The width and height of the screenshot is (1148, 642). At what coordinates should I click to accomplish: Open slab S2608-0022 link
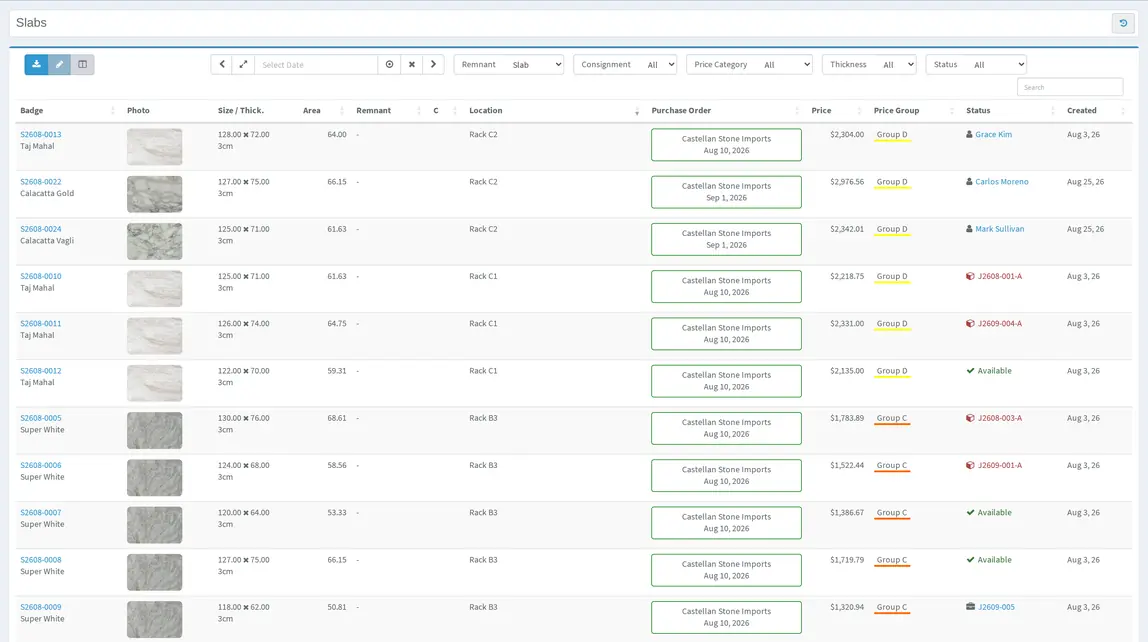pyautogui.click(x=41, y=182)
